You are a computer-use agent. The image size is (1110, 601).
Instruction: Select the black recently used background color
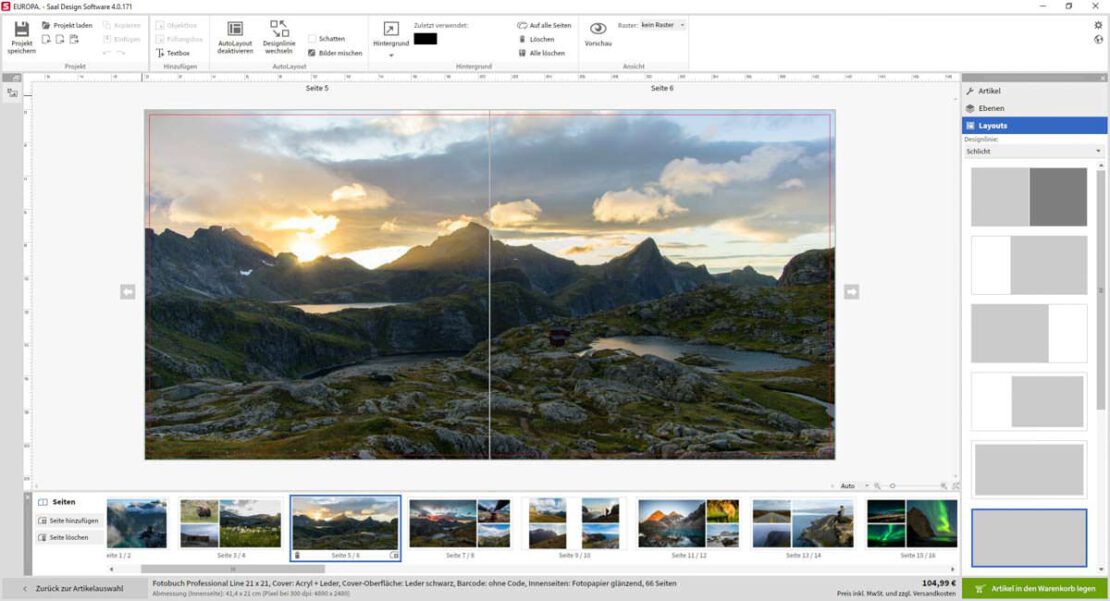coord(425,39)
